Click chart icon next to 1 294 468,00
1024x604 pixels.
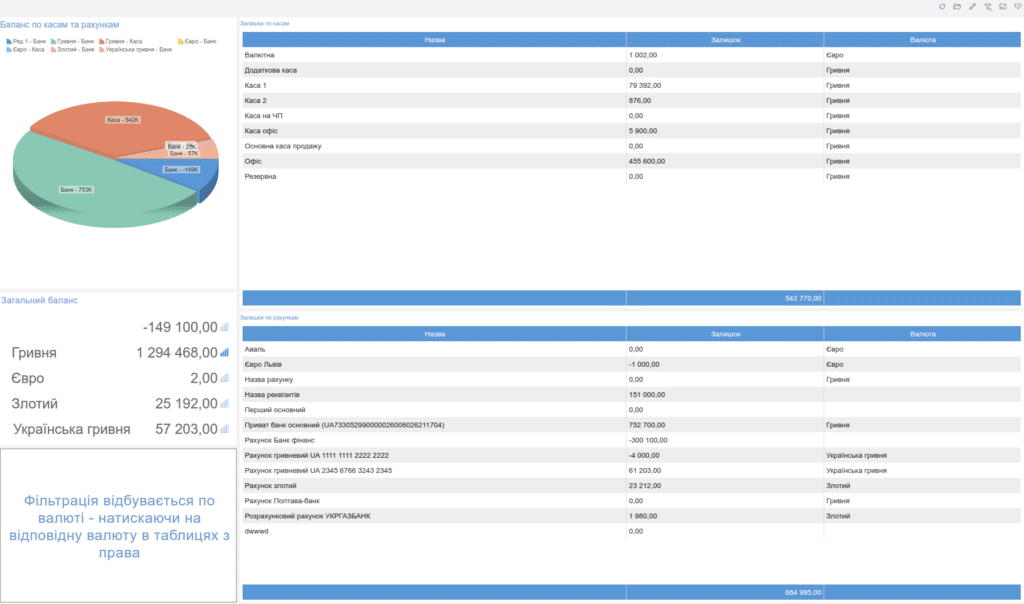tap(225, 353)
